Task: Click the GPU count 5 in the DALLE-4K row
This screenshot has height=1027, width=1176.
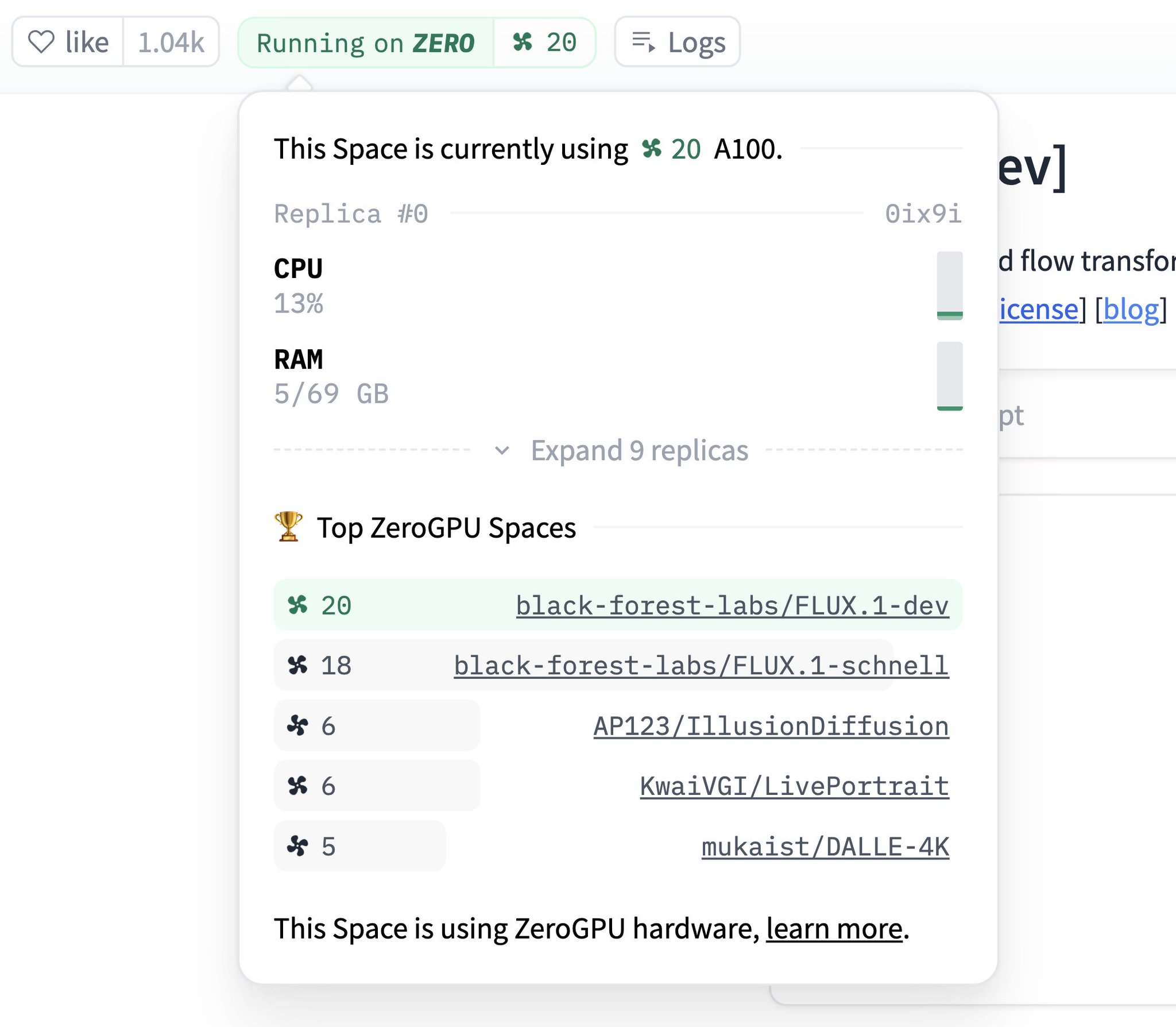Action: 328,847
